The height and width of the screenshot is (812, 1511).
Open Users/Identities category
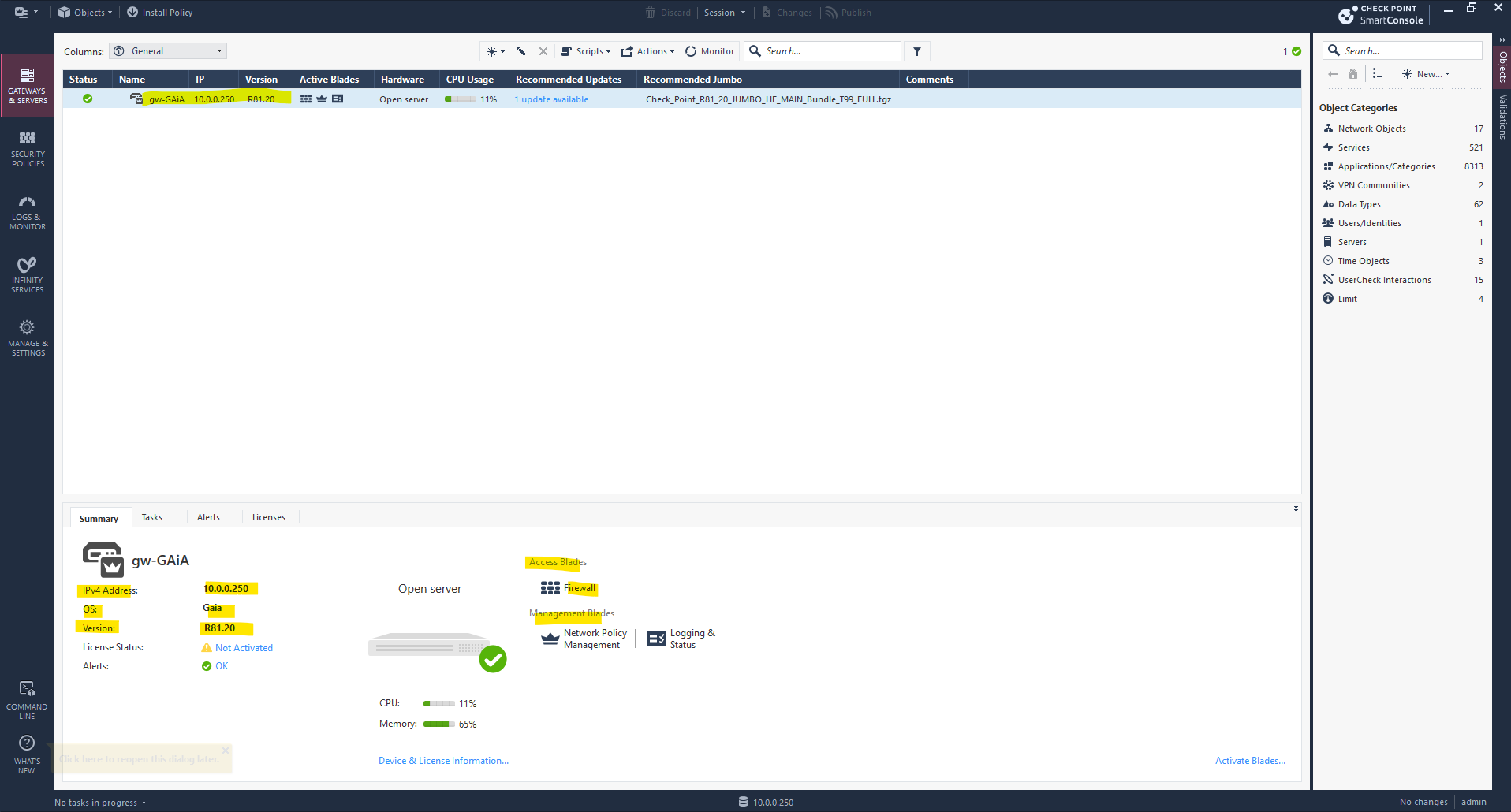tap(1402, 223)
